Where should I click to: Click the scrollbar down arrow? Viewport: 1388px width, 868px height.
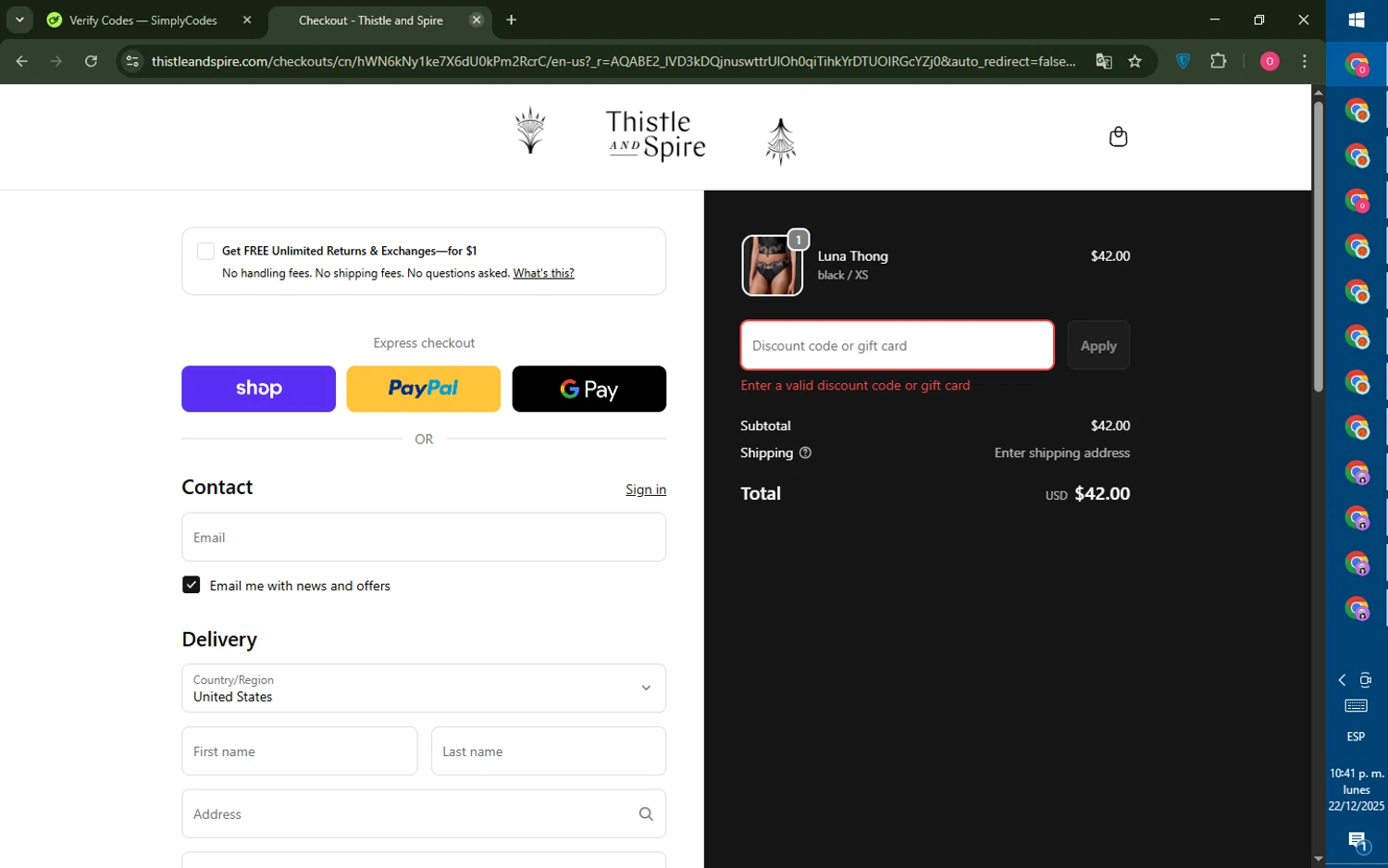(x=1319, y=859)
